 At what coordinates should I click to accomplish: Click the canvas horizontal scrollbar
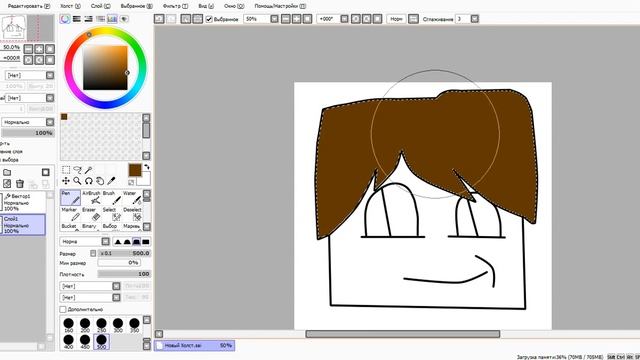tap(402, 334)
